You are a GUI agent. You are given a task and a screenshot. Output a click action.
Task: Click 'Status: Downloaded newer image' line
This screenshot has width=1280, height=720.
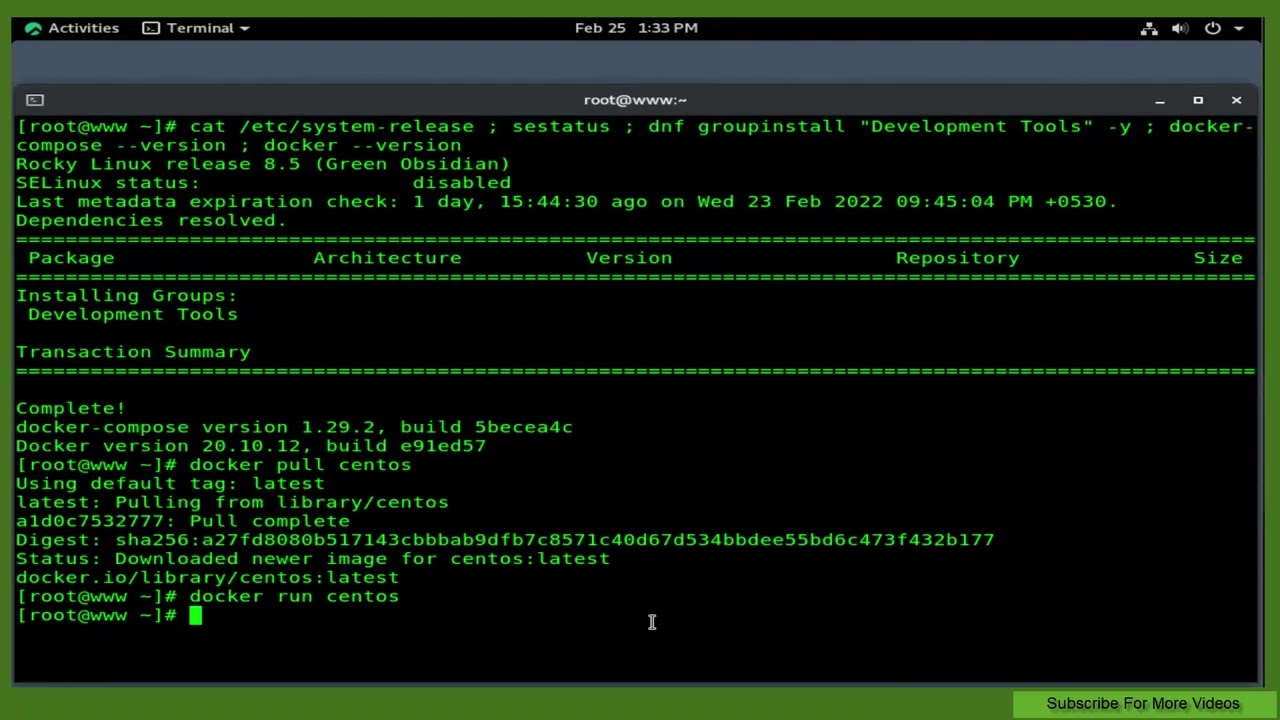(x=312, y=559)
